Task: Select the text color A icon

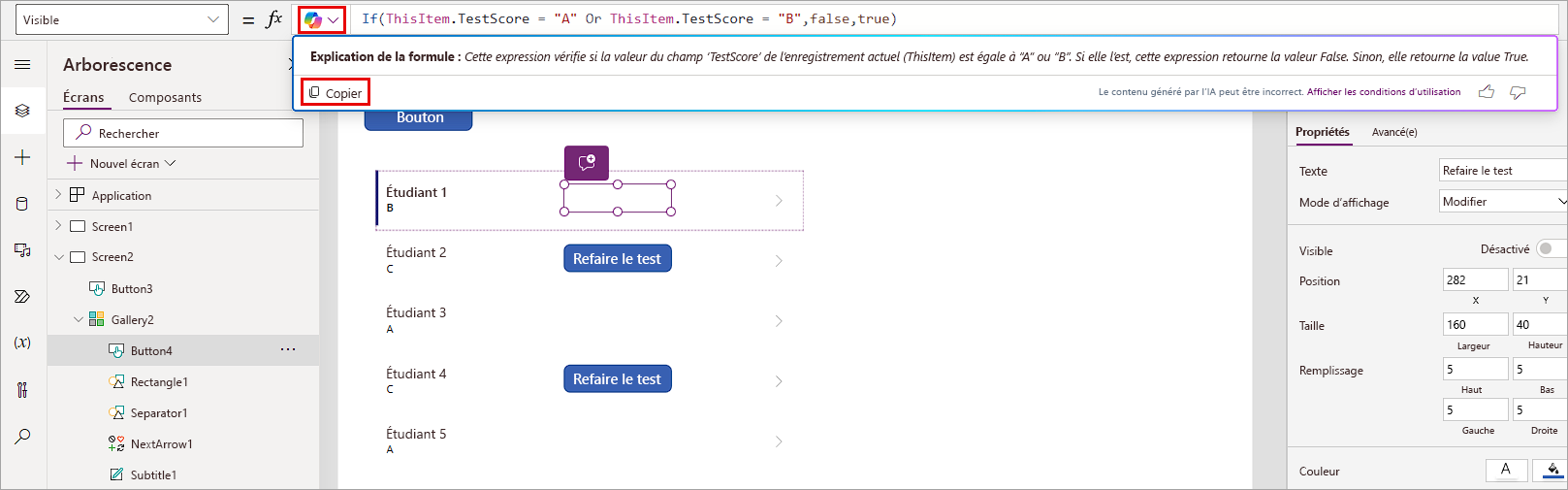Action: click(x=1506, y=470)
